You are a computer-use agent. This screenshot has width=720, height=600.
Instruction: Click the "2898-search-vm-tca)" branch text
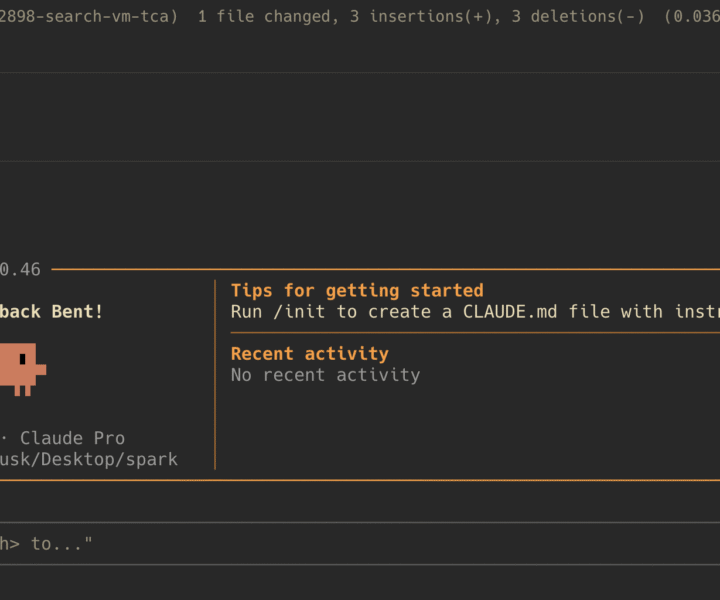click(x=89, y=17)
